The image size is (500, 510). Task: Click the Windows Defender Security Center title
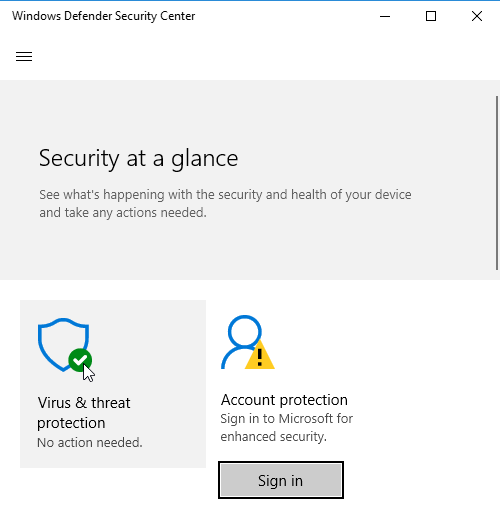point(104,16)
